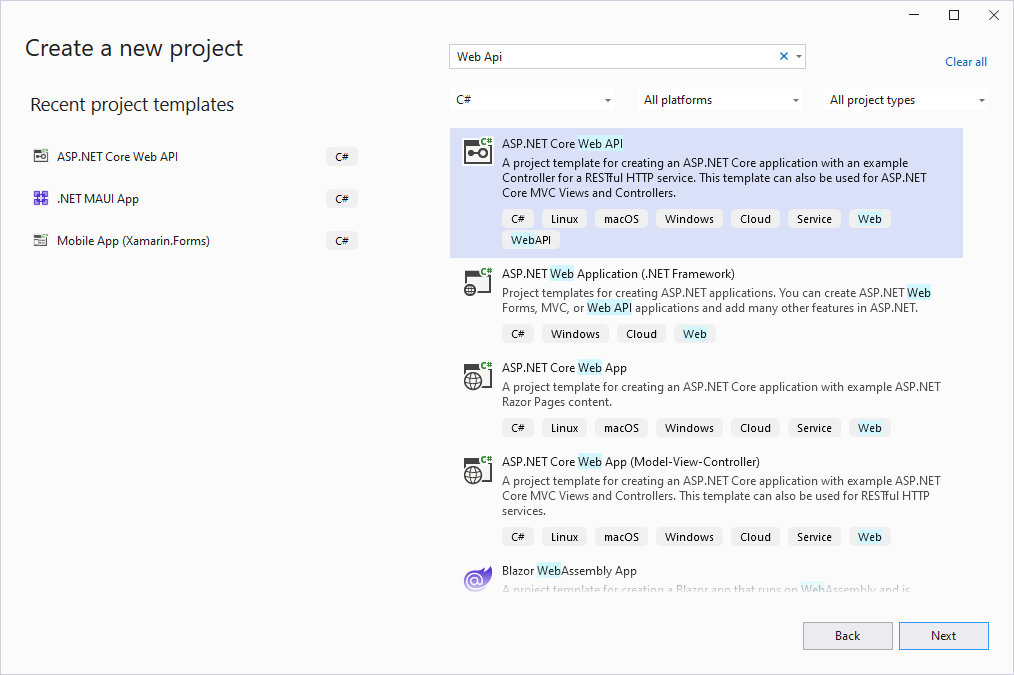
Task: Focus the template search box
Action: [610, 57]
